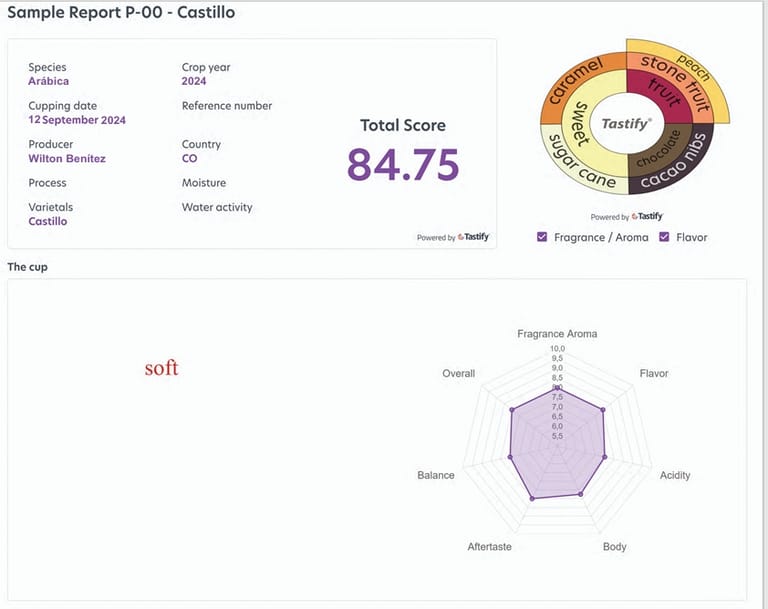Viewport: 768px width, 609px height.
Task: Open the Powered by Tastify link under the wheel
Action: (x=627, y=216)
